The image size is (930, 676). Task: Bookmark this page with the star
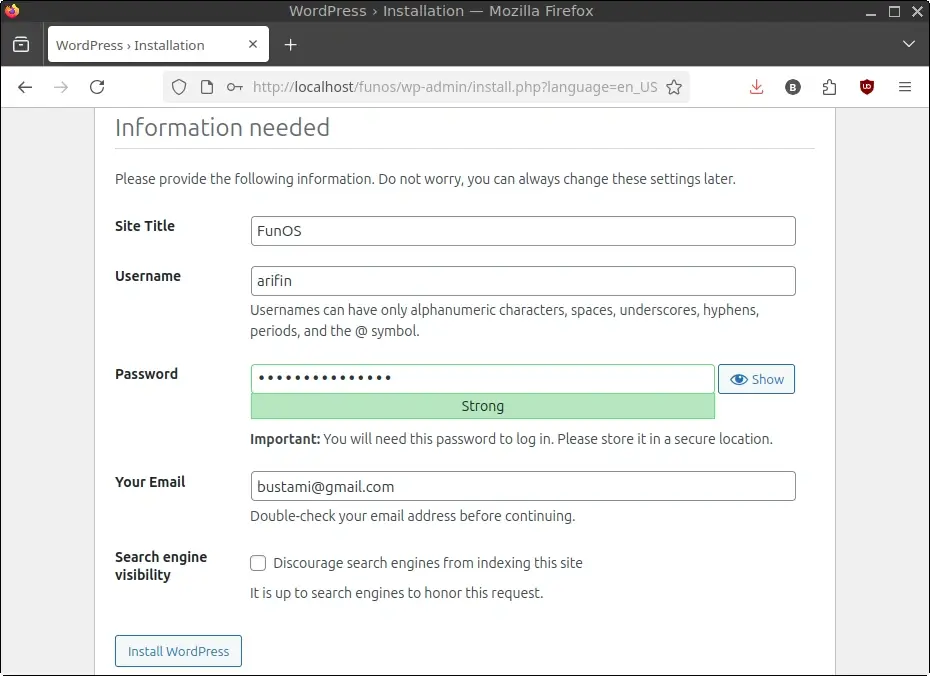tap(674, 87)
